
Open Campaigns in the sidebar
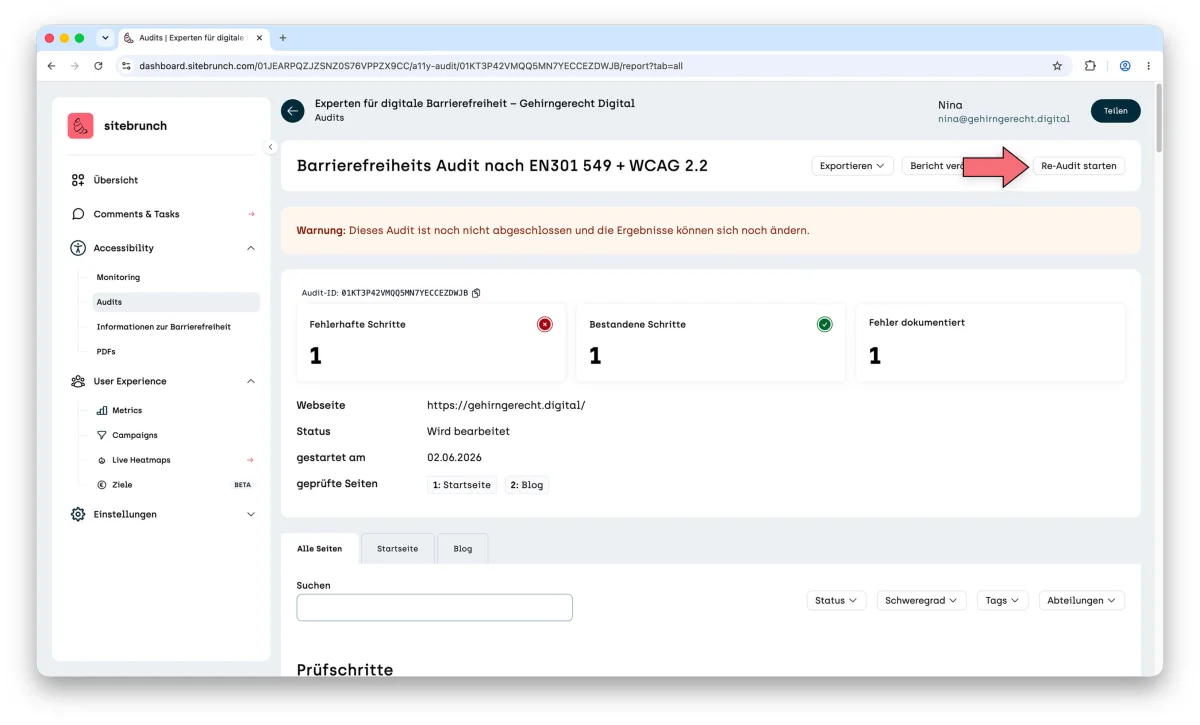pos(135,435)
